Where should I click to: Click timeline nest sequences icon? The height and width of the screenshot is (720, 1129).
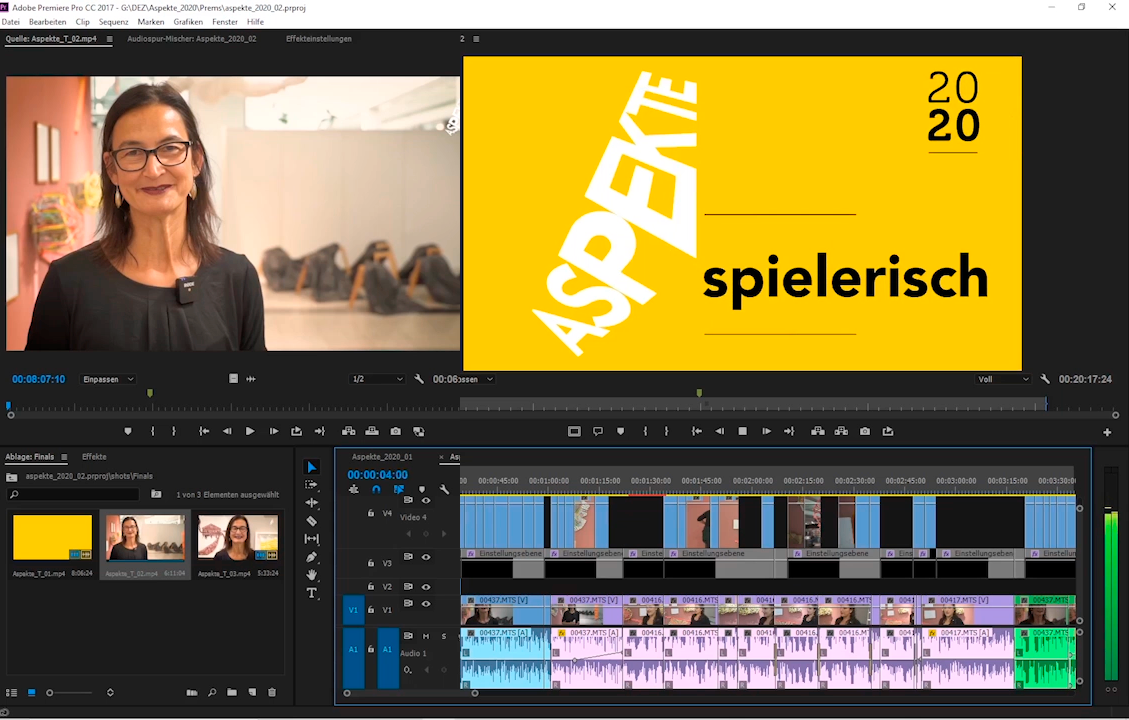click(x=354, y=490)
